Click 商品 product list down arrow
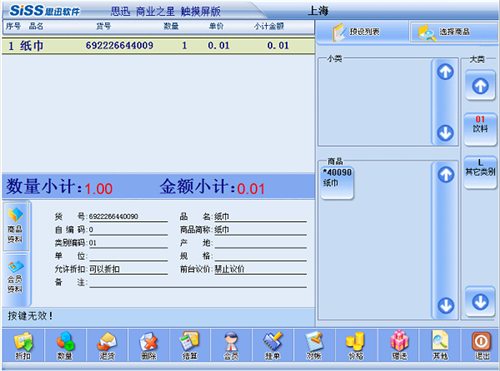 click(x=446, y=306)
